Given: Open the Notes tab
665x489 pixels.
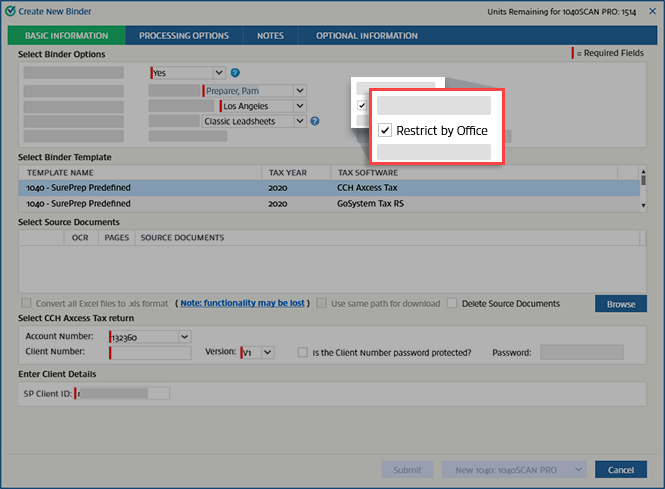Looking at the screenshot, I should pos(270,36).
